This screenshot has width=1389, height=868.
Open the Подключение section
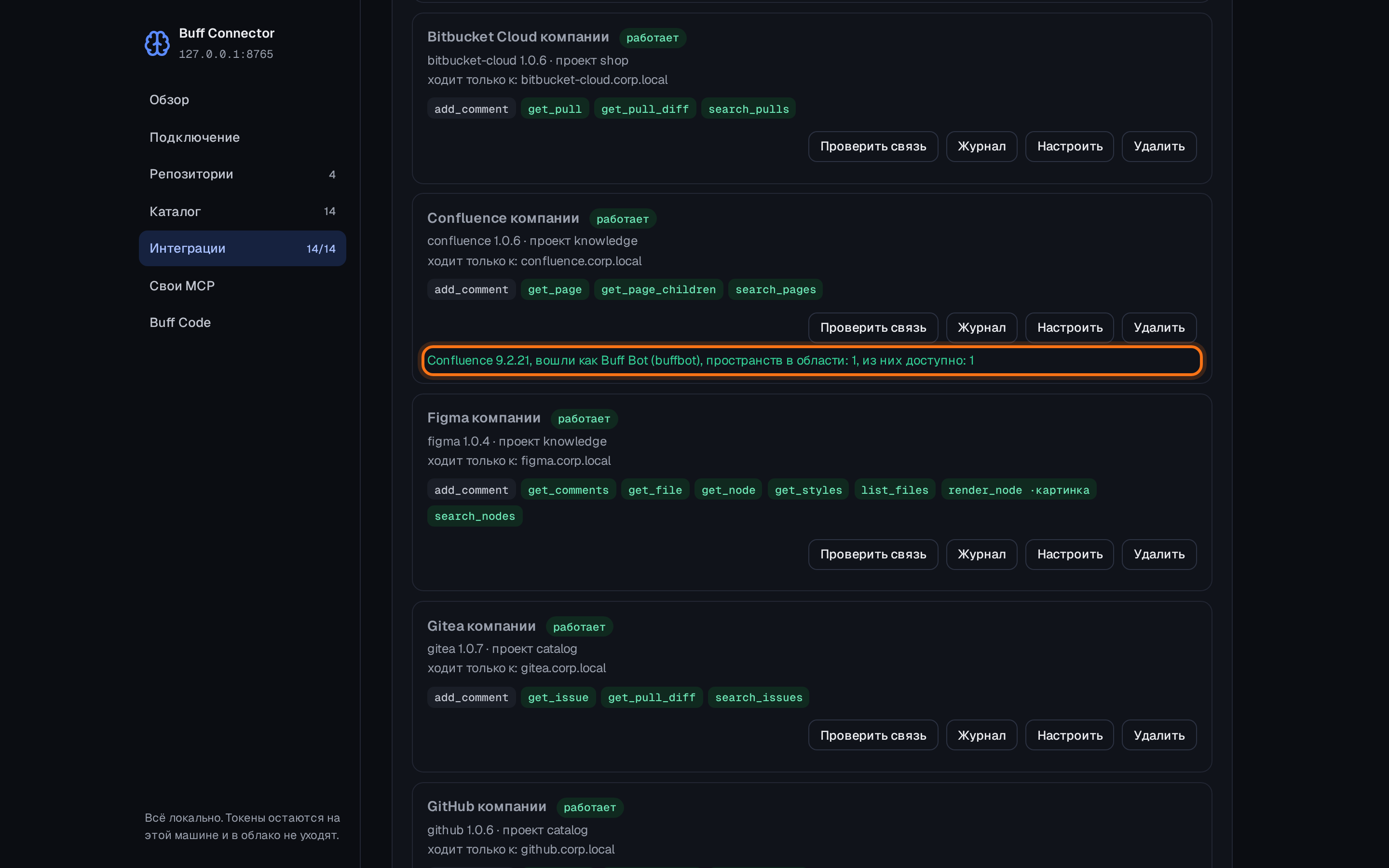coord(242,137)
